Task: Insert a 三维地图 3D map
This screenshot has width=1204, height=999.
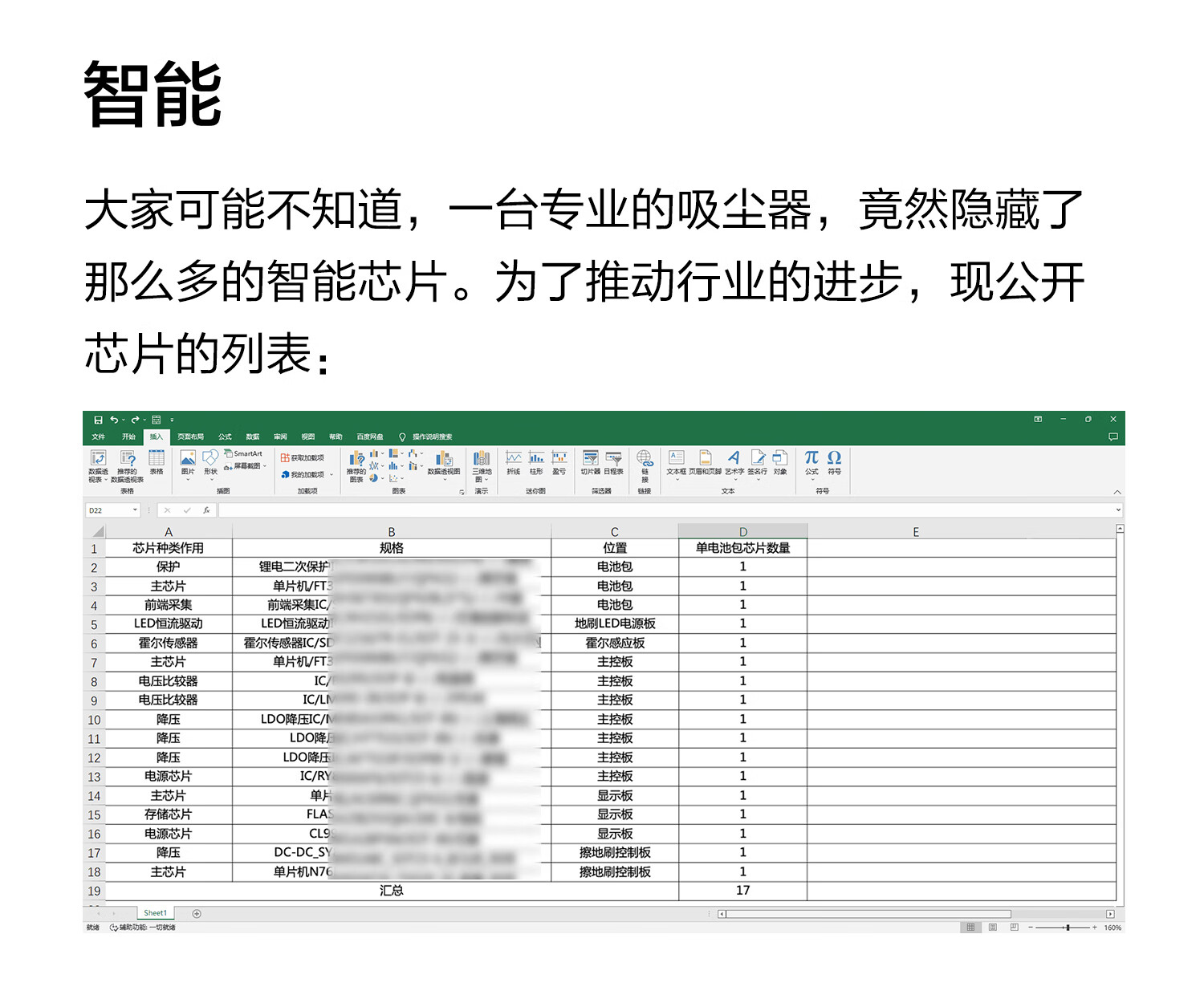Action: pyautogui.click(x=482, y=465)
